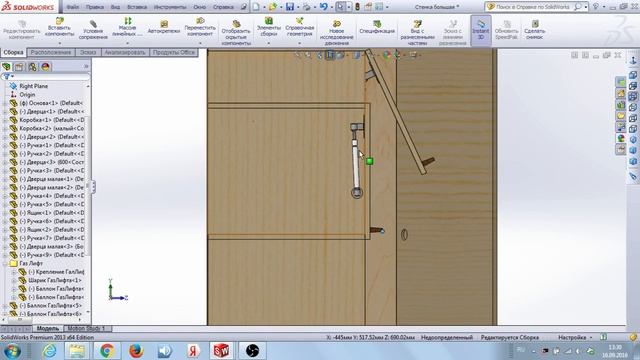640x360 pixels.
Task: Click into SolidWorks help search field
Action: point(533,7)
